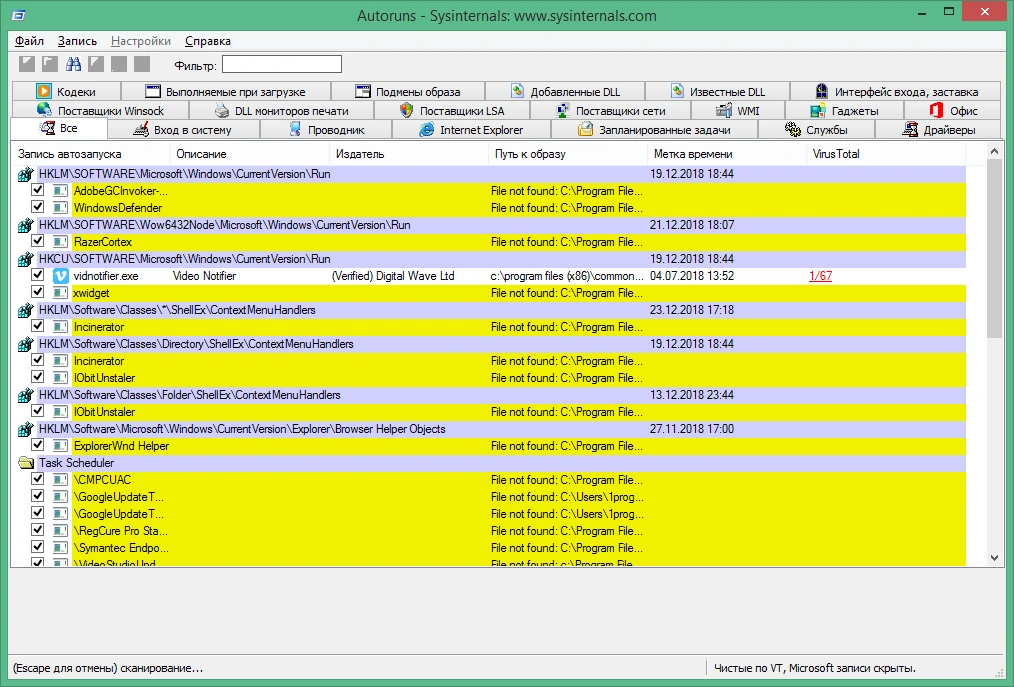
Task: Uncheck the \CMPCUAC scheduled task
Action: pyautogui.click(x=38, y=479)
